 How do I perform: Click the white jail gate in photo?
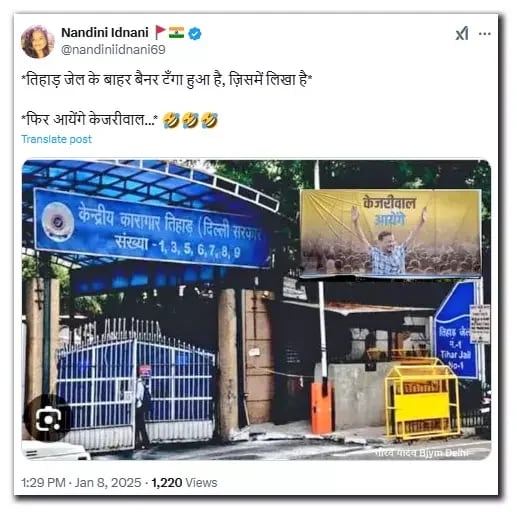click(x=136, y=380)
